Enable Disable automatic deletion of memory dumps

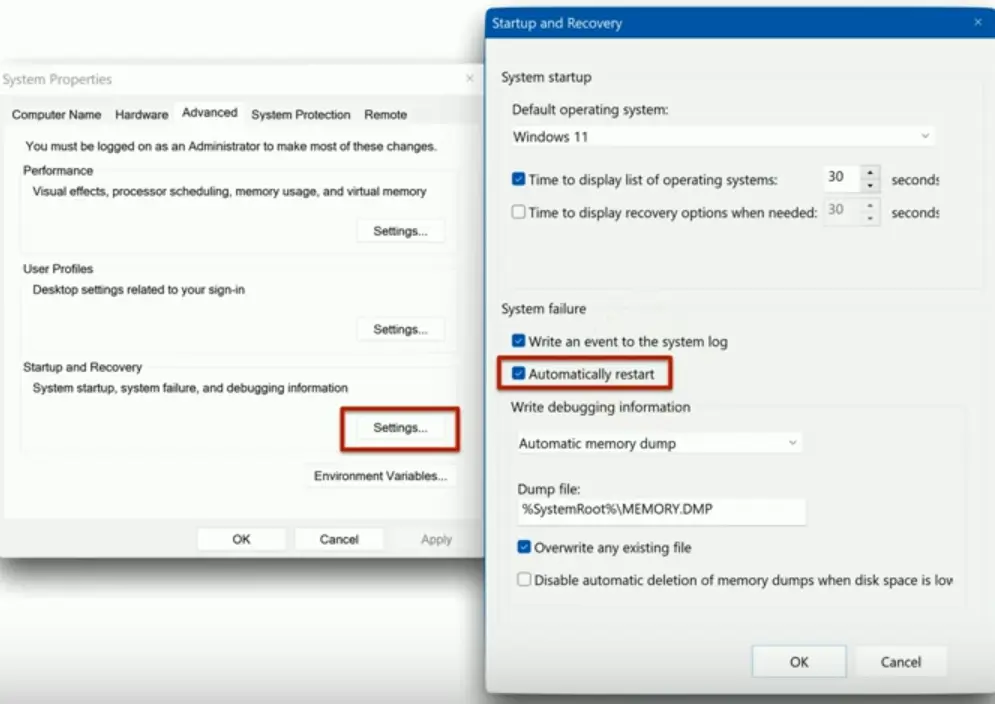click(x=524, y=579)
